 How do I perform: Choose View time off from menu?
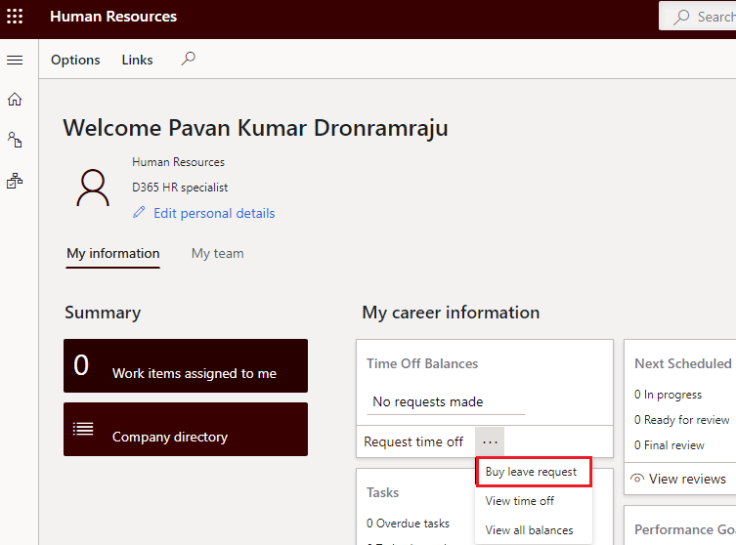tap(519, 501)
